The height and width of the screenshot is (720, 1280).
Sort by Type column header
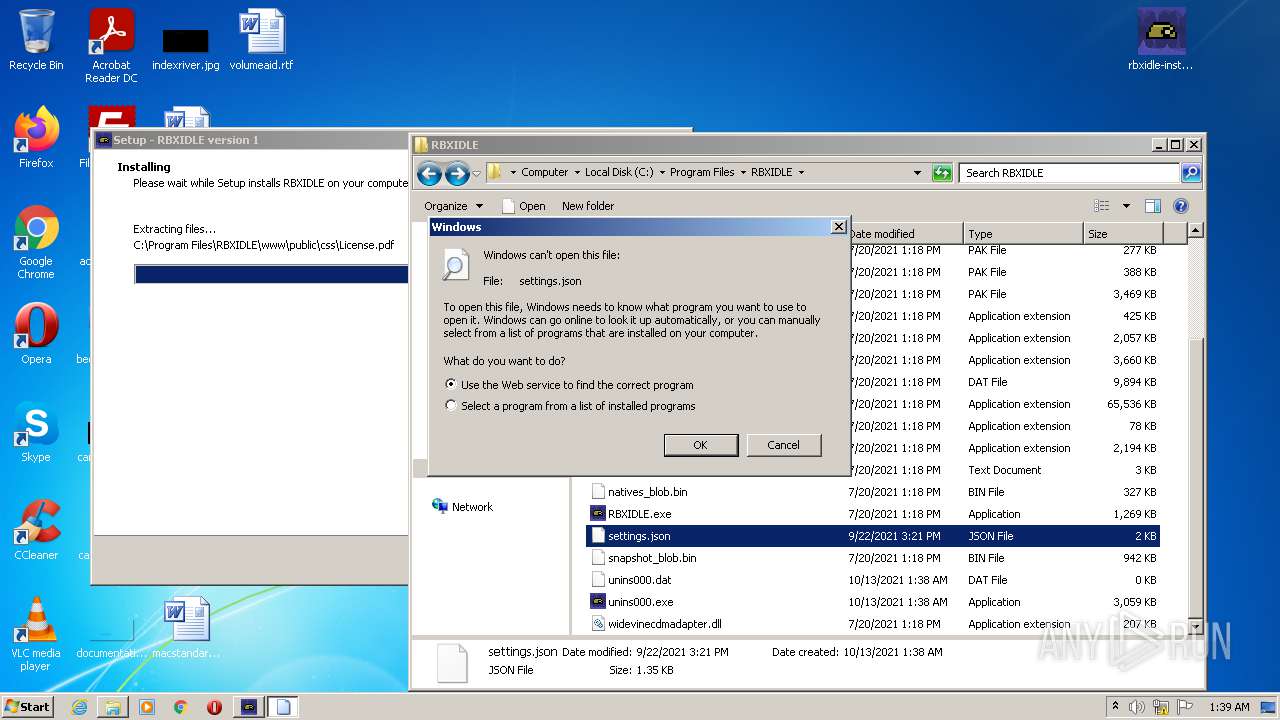click(1022, 234)
